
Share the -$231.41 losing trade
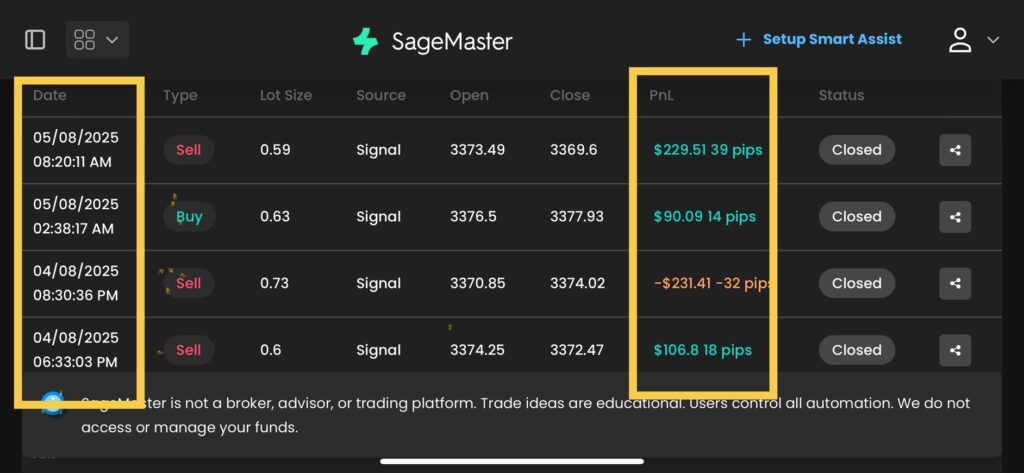tap(955, 283)
